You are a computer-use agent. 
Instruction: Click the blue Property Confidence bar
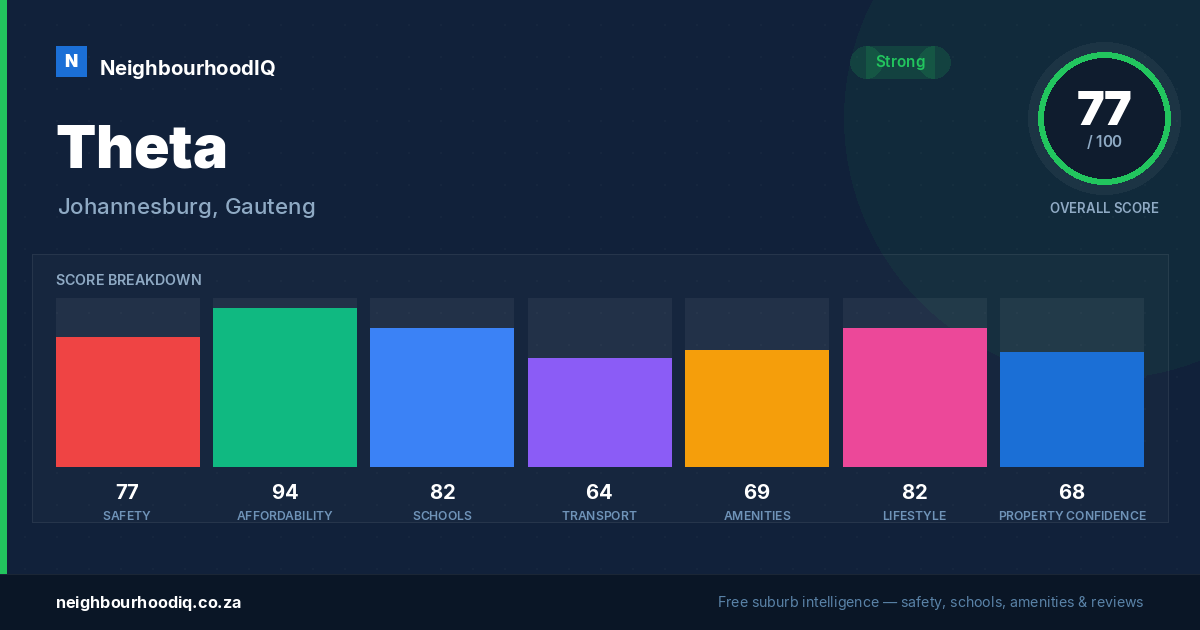pyautogui.click(x=1072, y=409)
